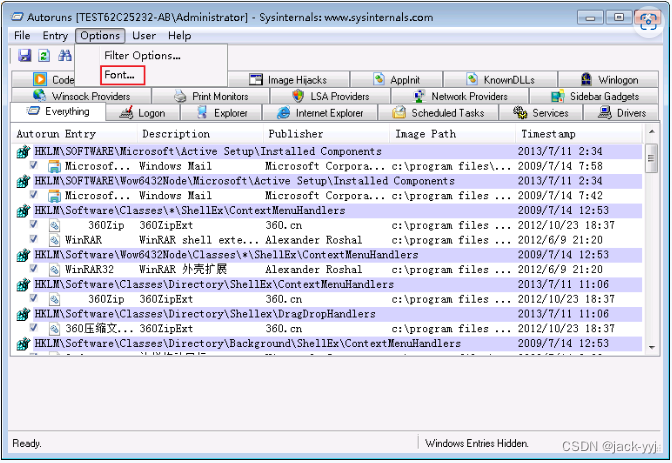Switch to the Image Hijacks tab

[x=288, y=80]
